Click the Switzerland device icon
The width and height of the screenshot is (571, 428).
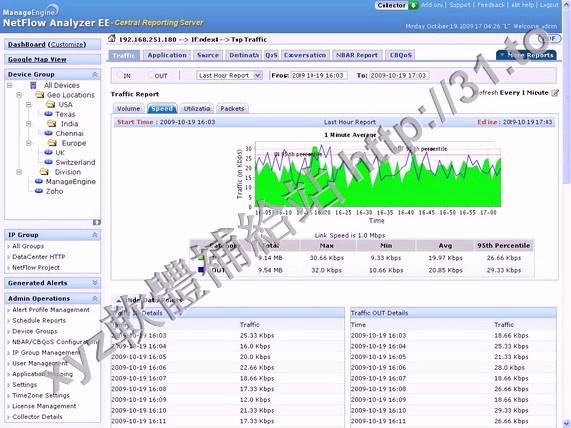pyautogui.click(x=48, y=162)
